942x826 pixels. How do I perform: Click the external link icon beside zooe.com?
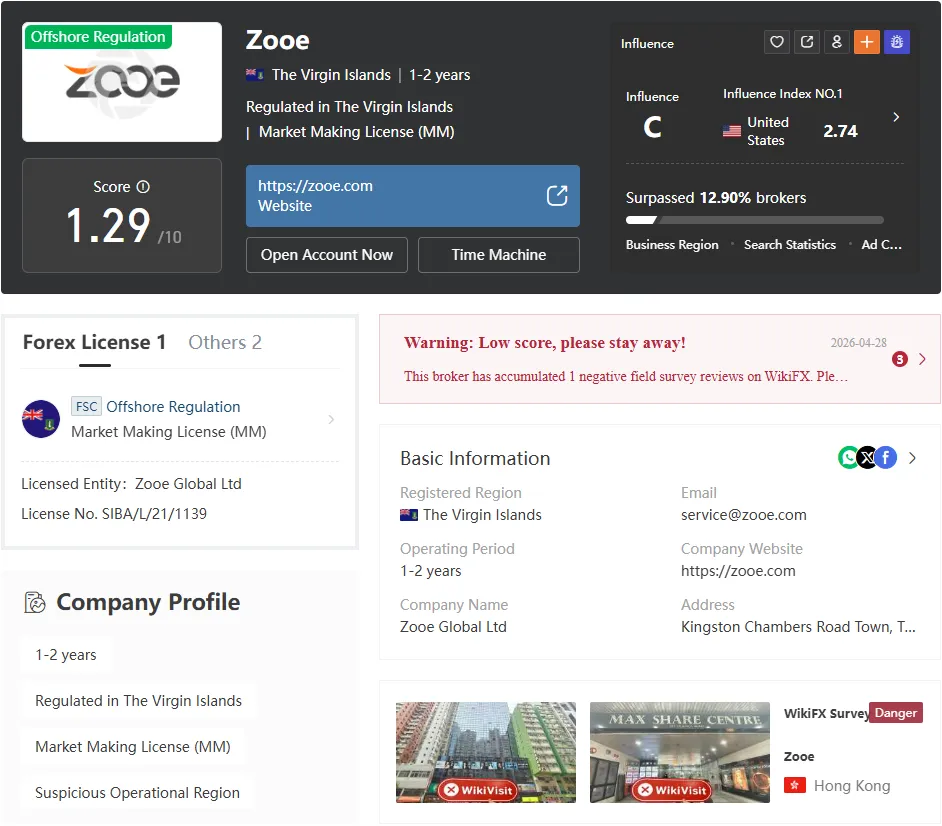557,196
